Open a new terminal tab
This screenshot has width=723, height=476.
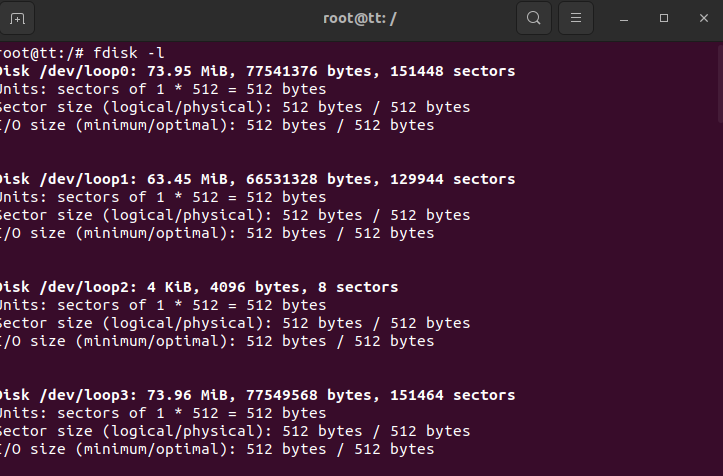(x=17, y=18)
